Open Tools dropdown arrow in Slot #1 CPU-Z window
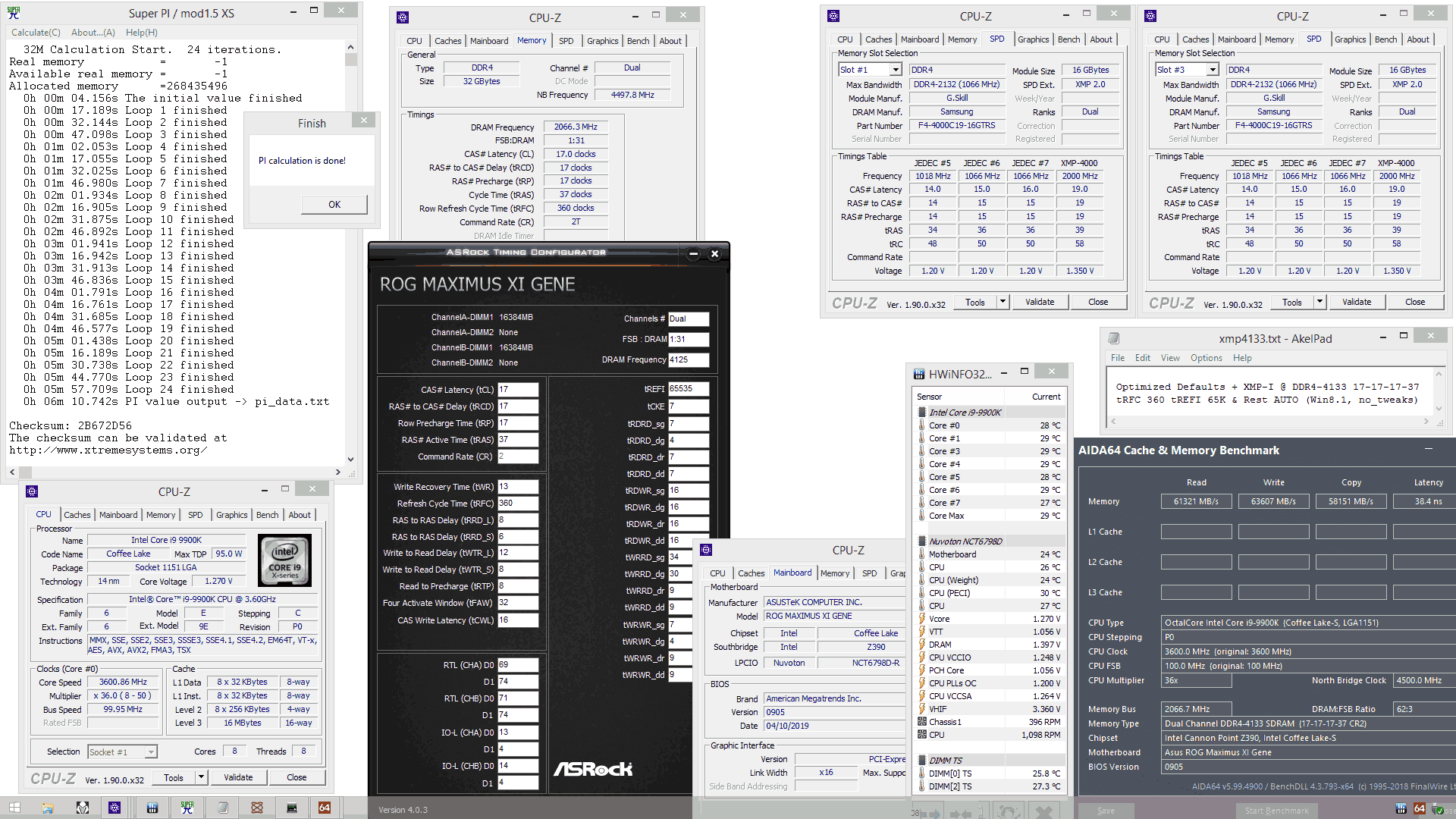Image resolution: width=1456 pixels, height=819 pixels. coord(1003,302)
